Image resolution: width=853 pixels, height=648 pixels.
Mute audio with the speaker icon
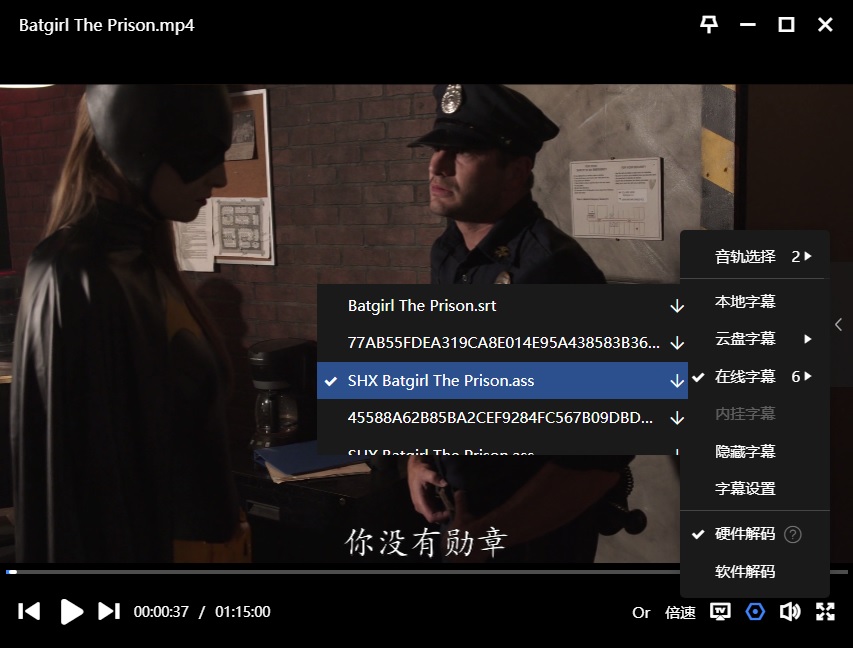point(790,612)
